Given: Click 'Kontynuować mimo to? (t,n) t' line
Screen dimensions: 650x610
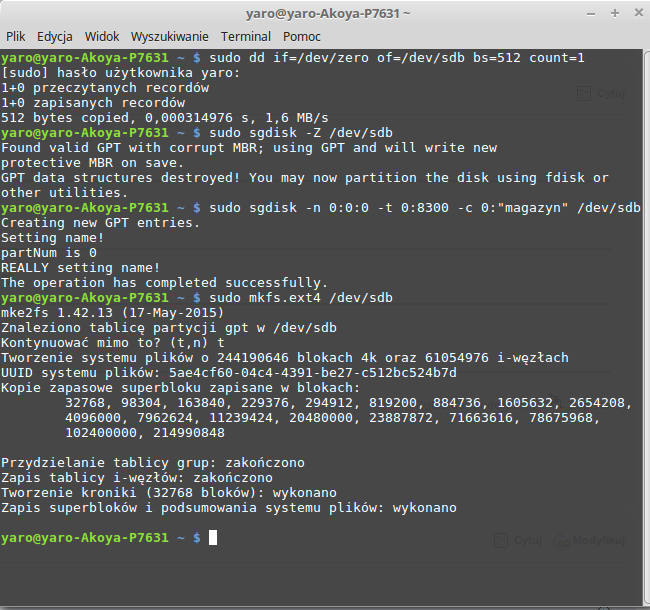Looking at the screenshot, I should click(113, 343).
